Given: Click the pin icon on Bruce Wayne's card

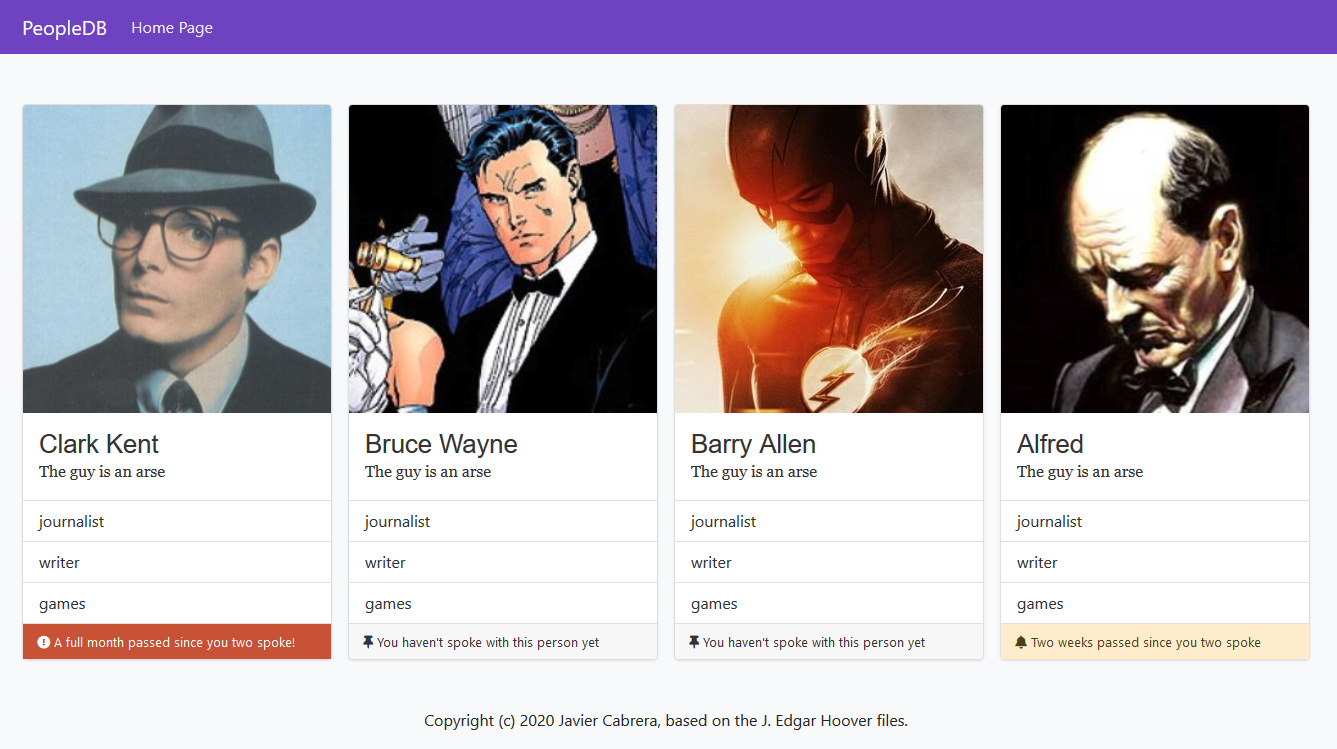Looking at the screenshot, I should [x=369, y=642].
